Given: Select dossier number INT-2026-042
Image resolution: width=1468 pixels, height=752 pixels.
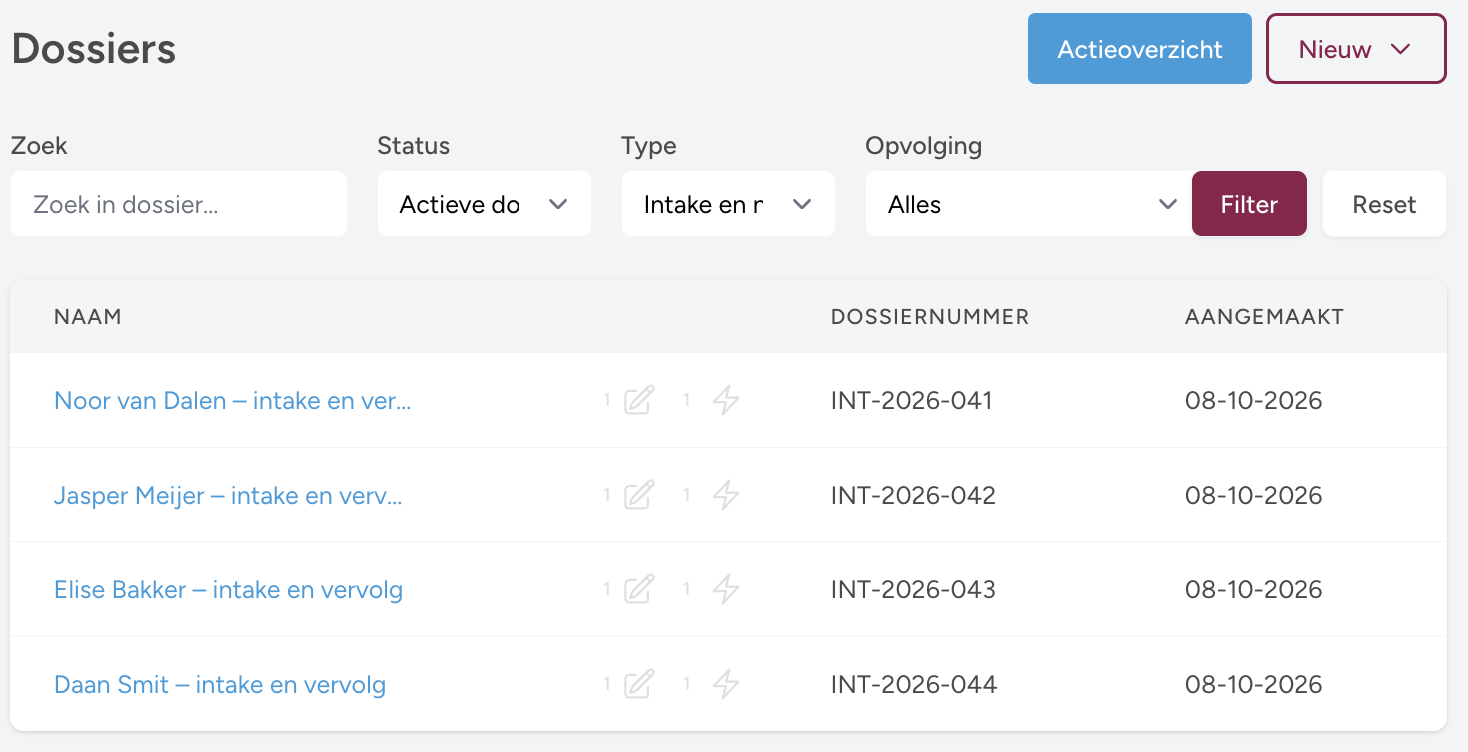Looking at the screenshot, I should pos(913,495).
